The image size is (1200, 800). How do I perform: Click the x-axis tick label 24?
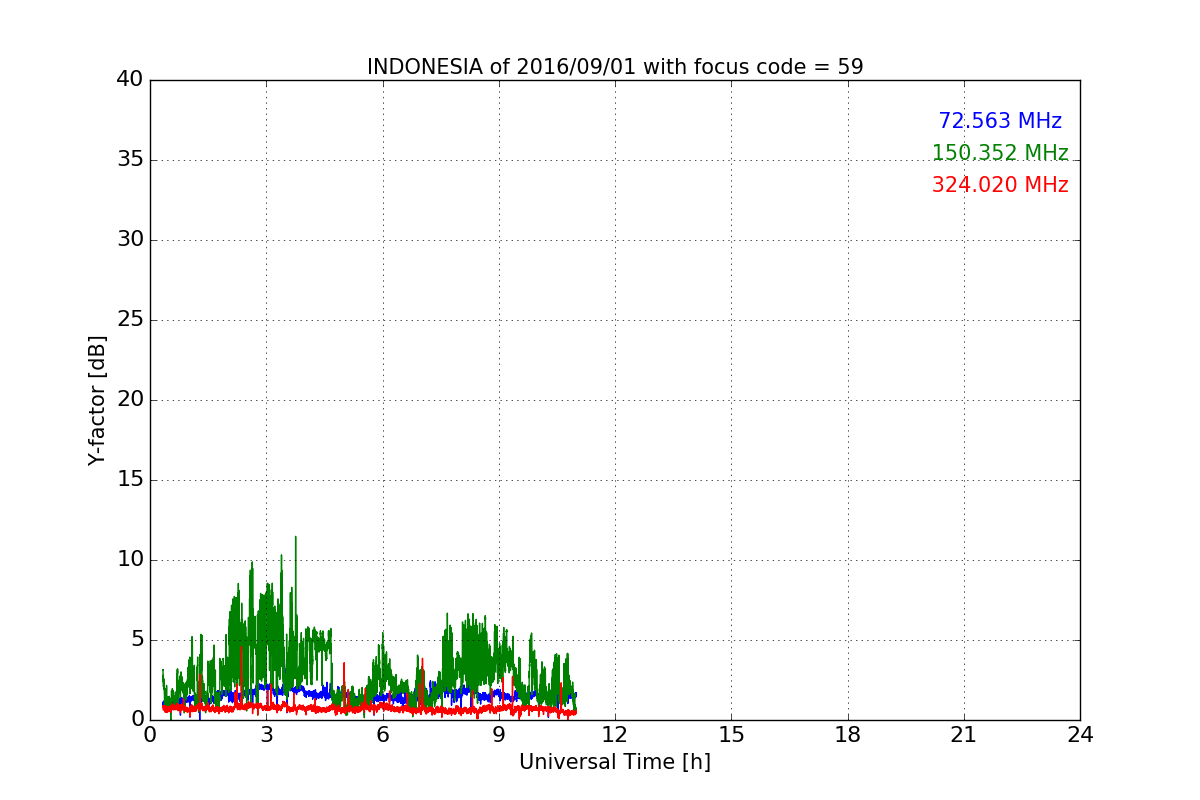point(1080,734)
